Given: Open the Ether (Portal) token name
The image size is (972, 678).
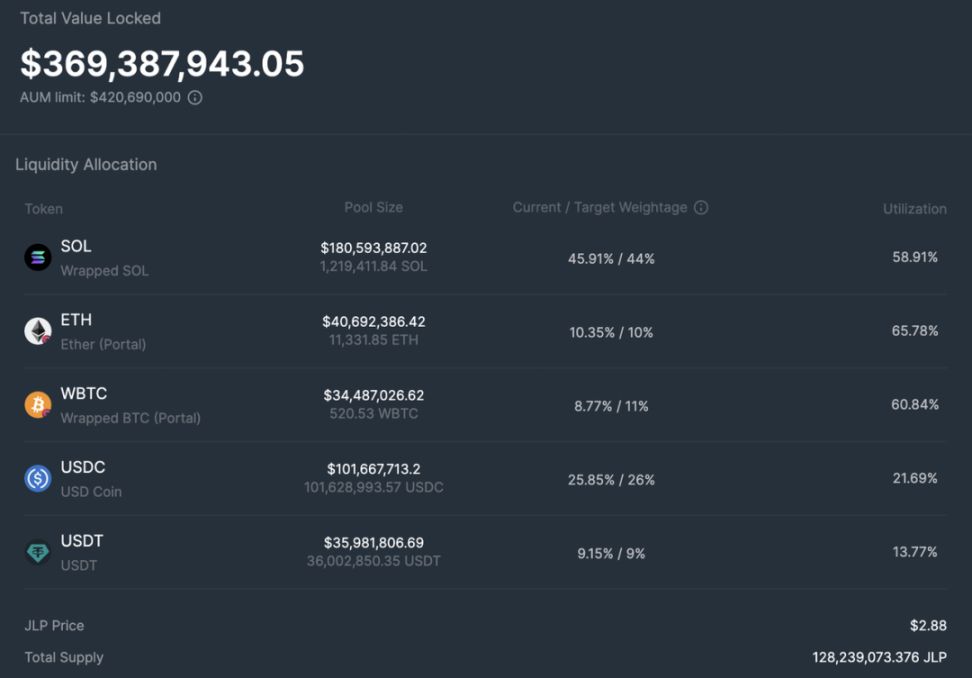Looking at the screenshot, I should point(103,344).
